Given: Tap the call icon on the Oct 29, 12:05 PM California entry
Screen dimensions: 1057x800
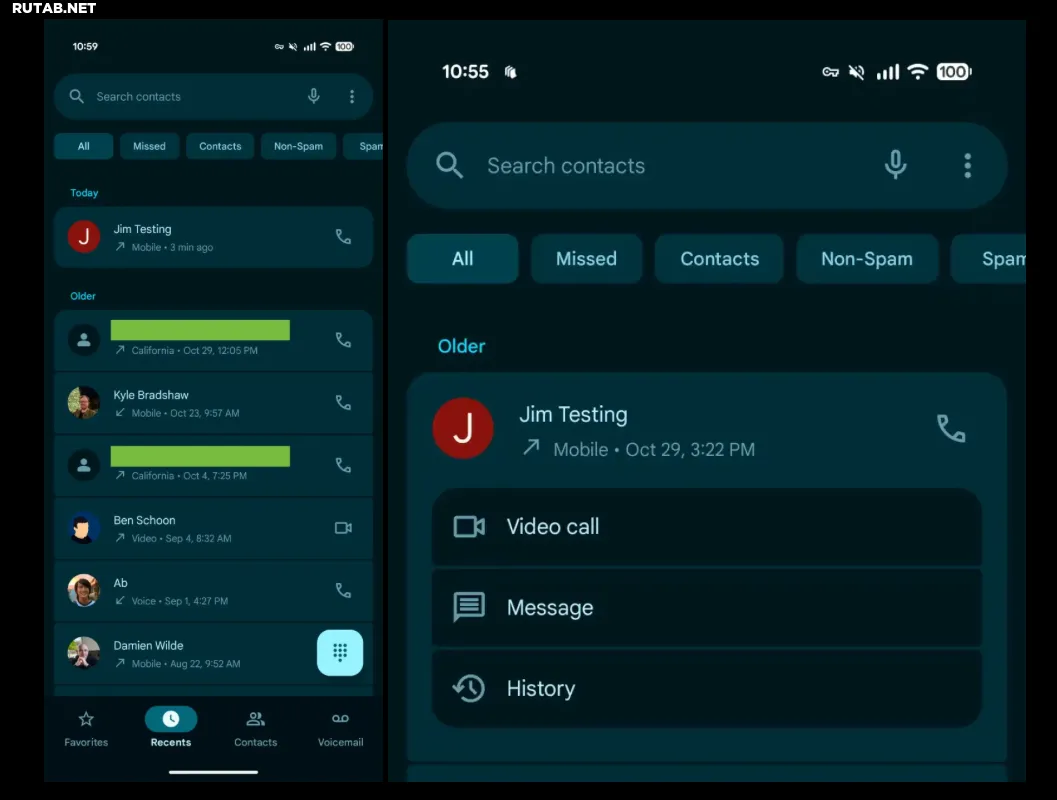Looking at the screenshot, I should tap(343, 340).
